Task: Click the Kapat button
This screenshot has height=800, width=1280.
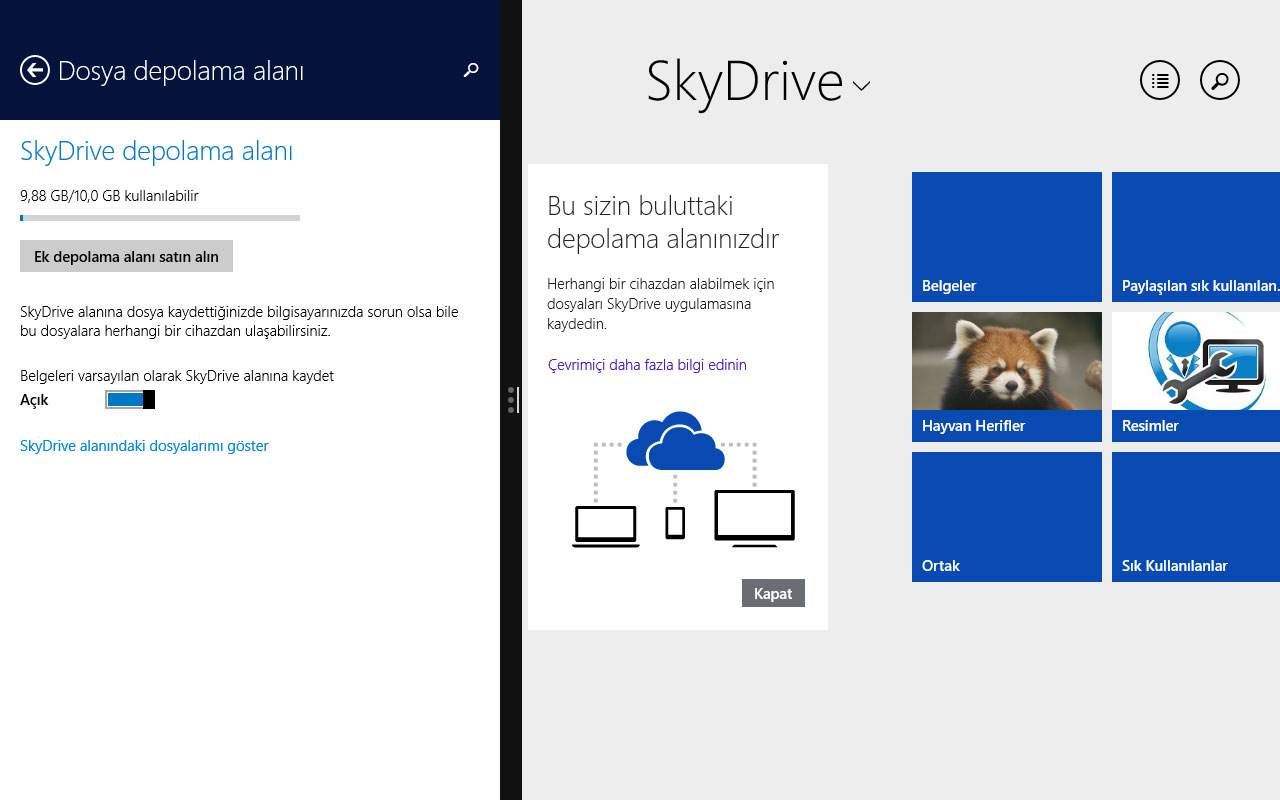Action: pyautogui.click(x=773, y=593)
